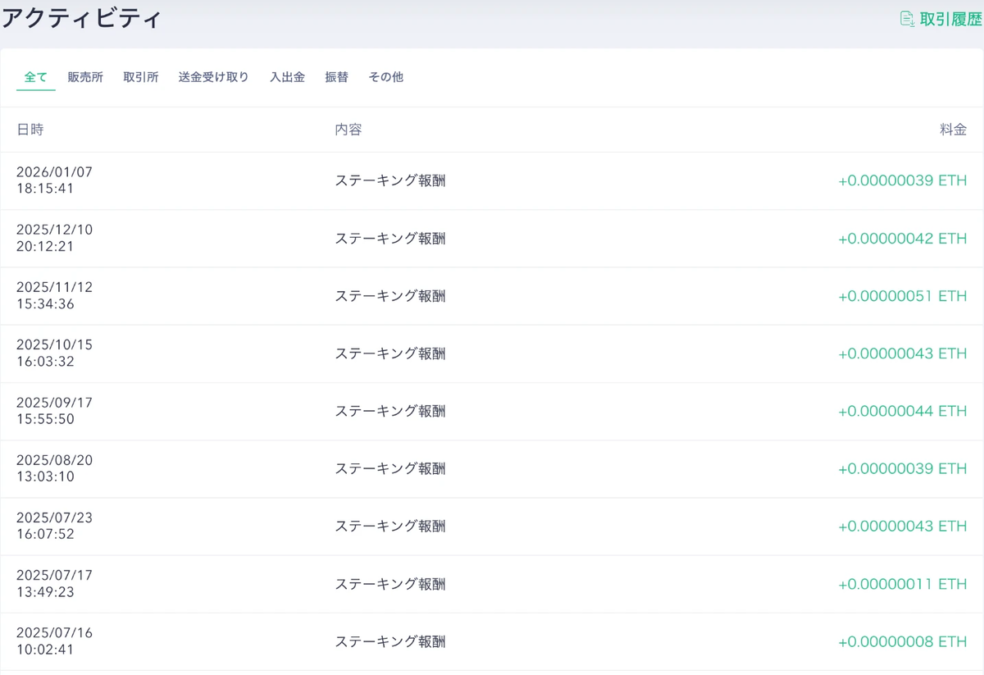Select the 2025/11/12 15:34:36 date cell
The height and width of the screenshot is (675, 984).
tap(55, 295)
